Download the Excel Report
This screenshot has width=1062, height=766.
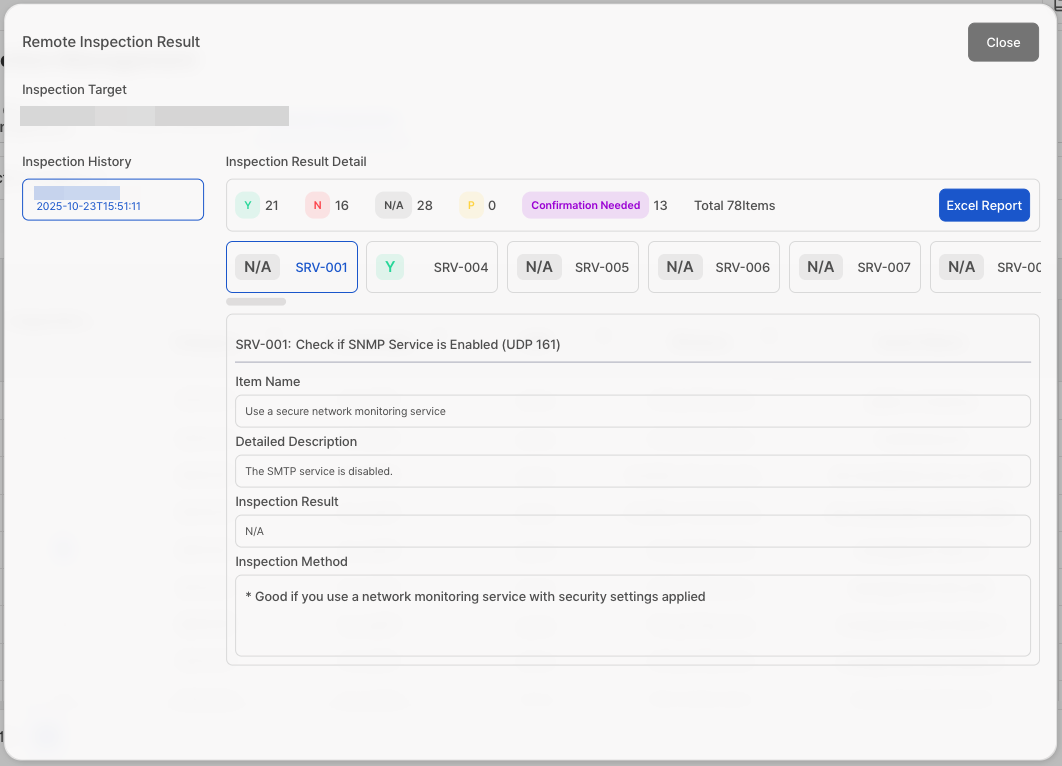point(983,205)
